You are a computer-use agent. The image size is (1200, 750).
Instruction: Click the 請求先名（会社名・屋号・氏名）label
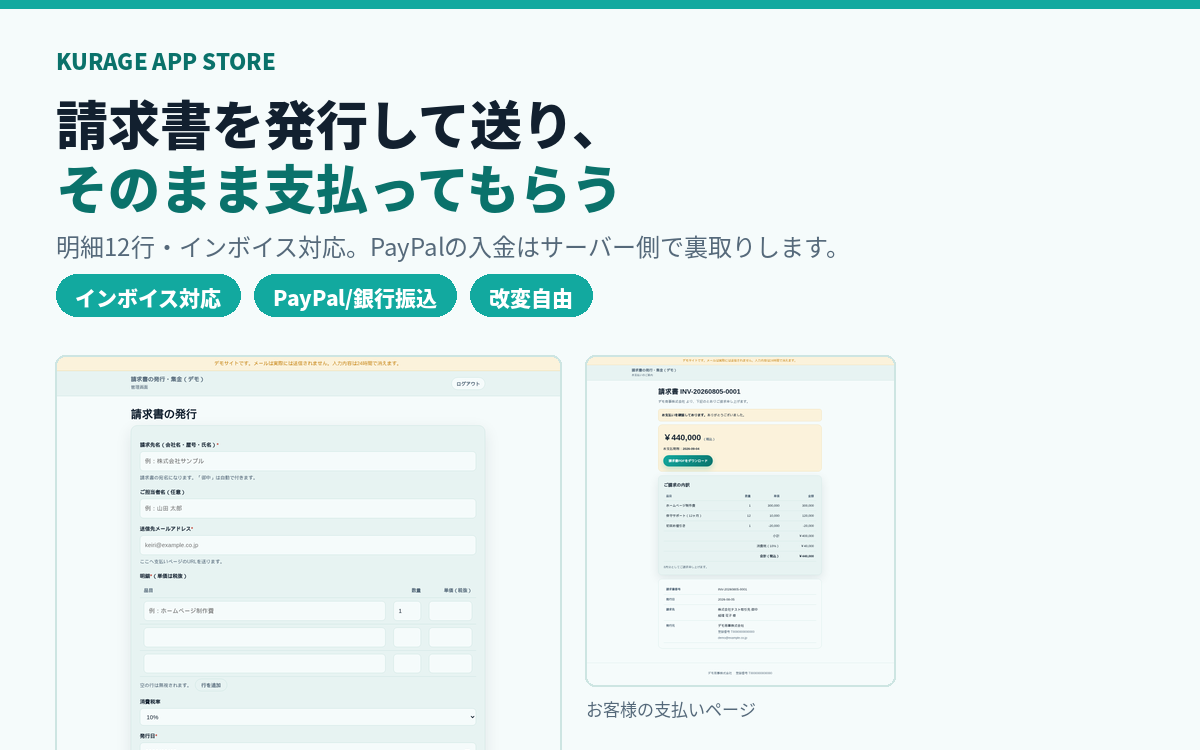[179, 444]
